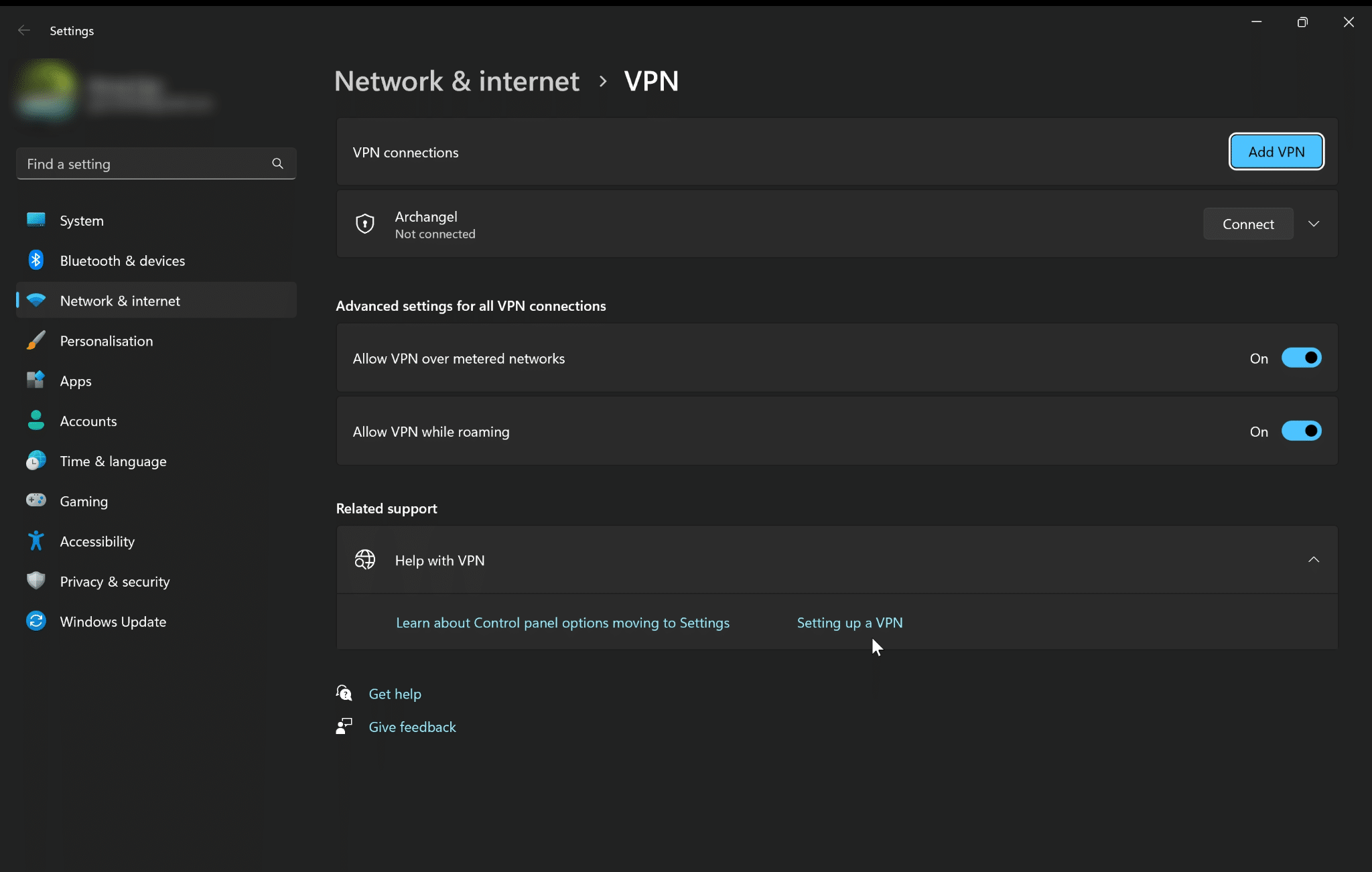Screen dimensions: 1372x872
Task: Click the Give feedback link
Action: 412,727
